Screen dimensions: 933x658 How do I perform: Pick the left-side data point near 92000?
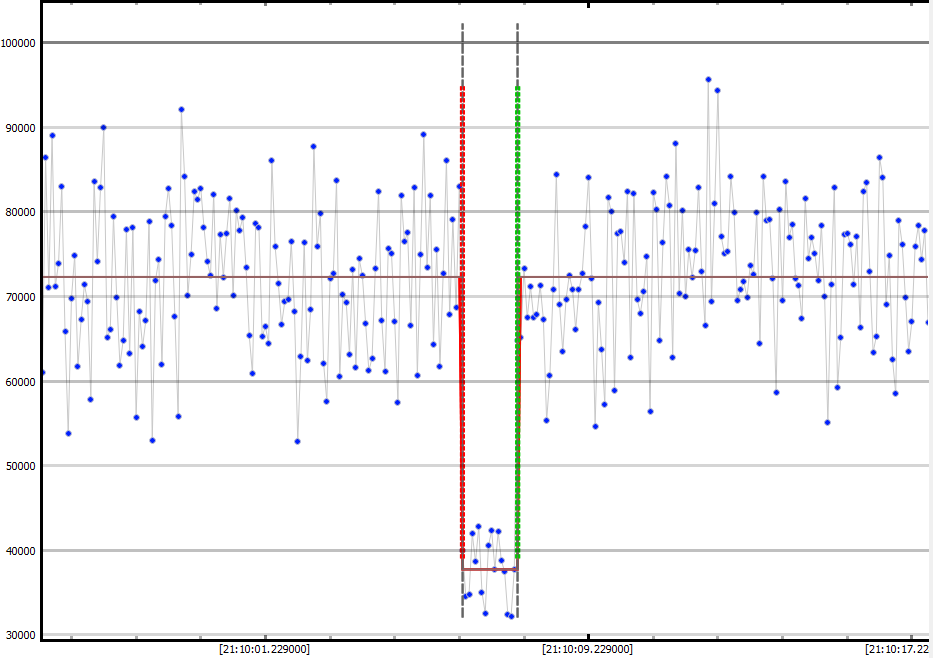coord(181,109)
